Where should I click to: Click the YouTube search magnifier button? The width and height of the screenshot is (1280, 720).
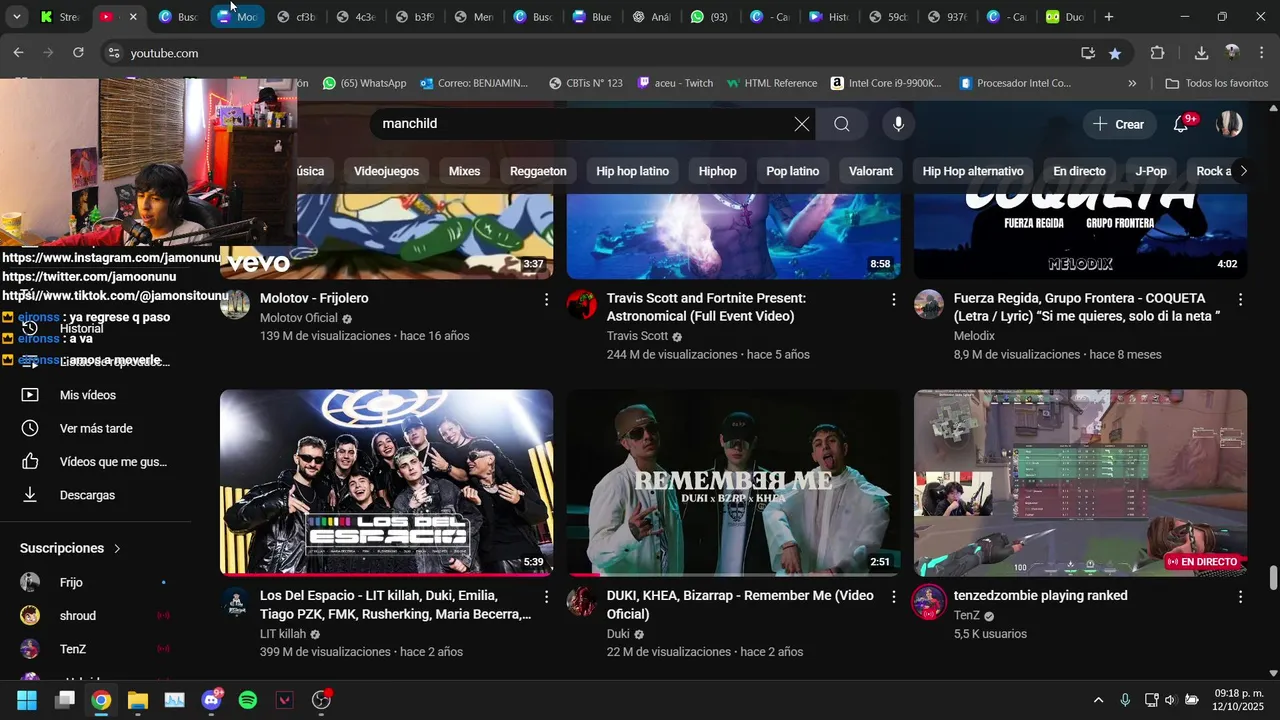coord(842,124)
